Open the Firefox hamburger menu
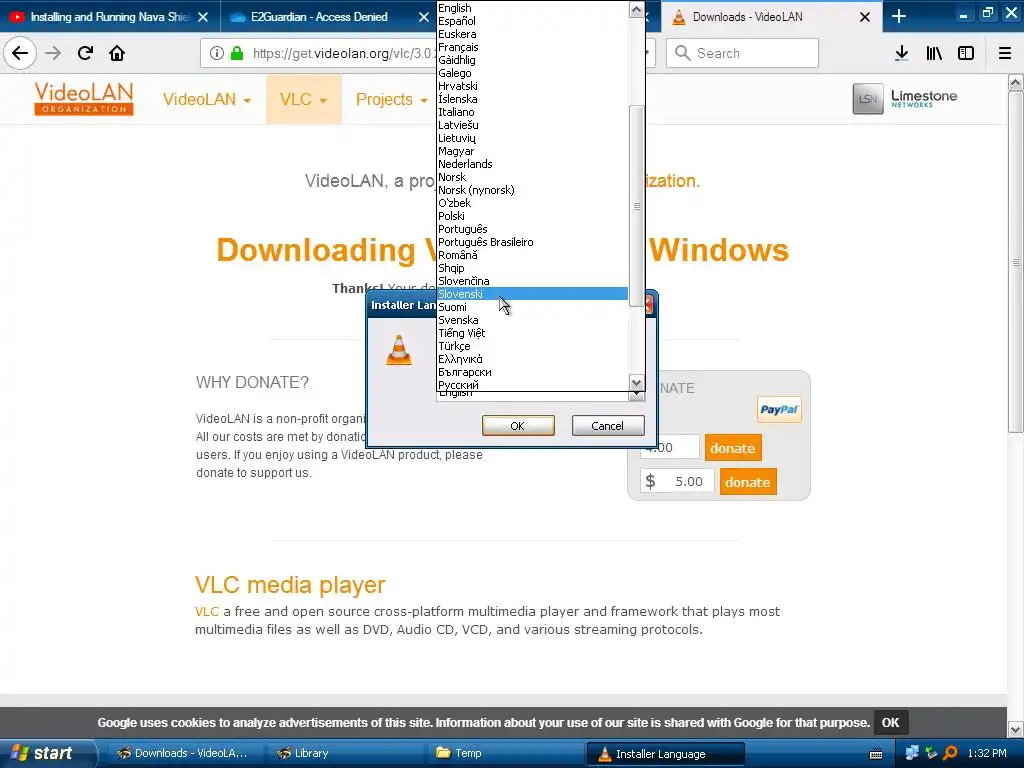 coord(1004,53)
